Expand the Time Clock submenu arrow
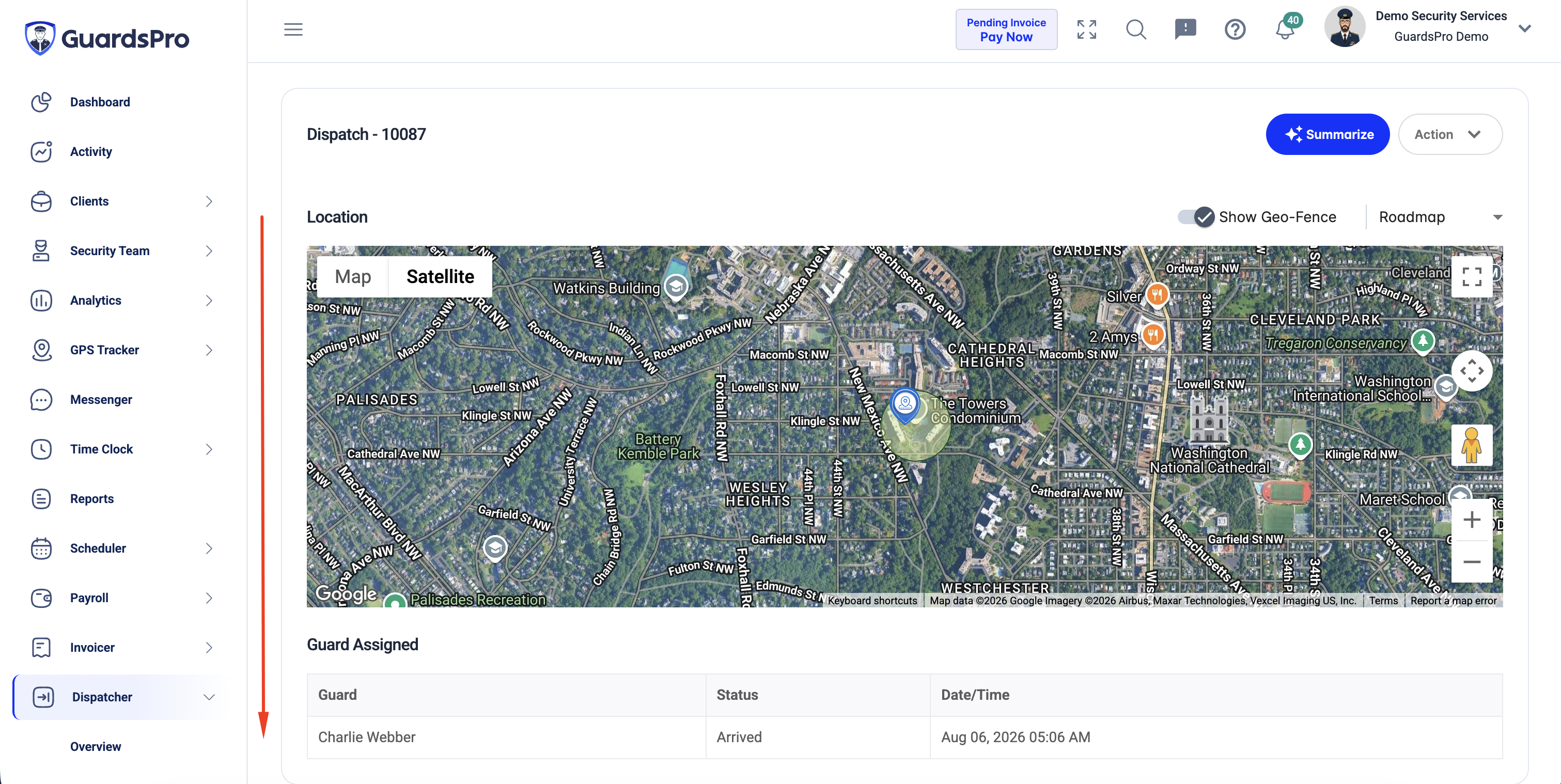 pyautogui.click(x=209, y=449)
